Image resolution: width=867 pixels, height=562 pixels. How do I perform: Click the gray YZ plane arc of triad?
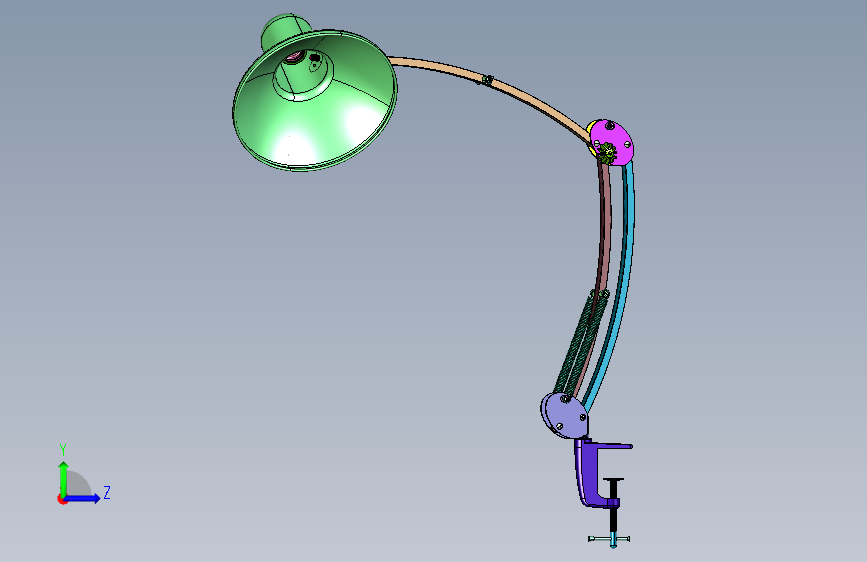[79, 483]
